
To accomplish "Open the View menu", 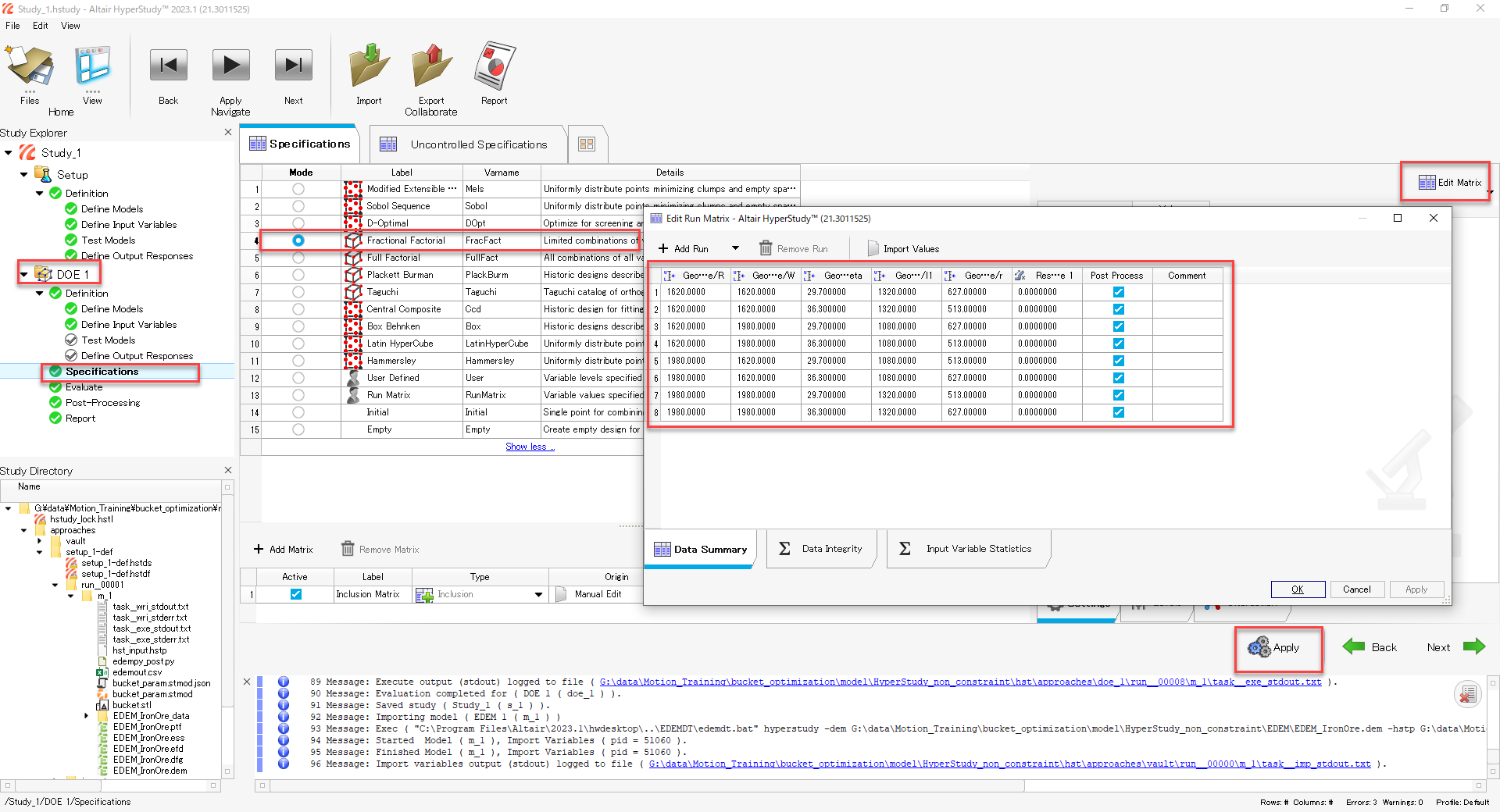I will (x=70, y=26).
